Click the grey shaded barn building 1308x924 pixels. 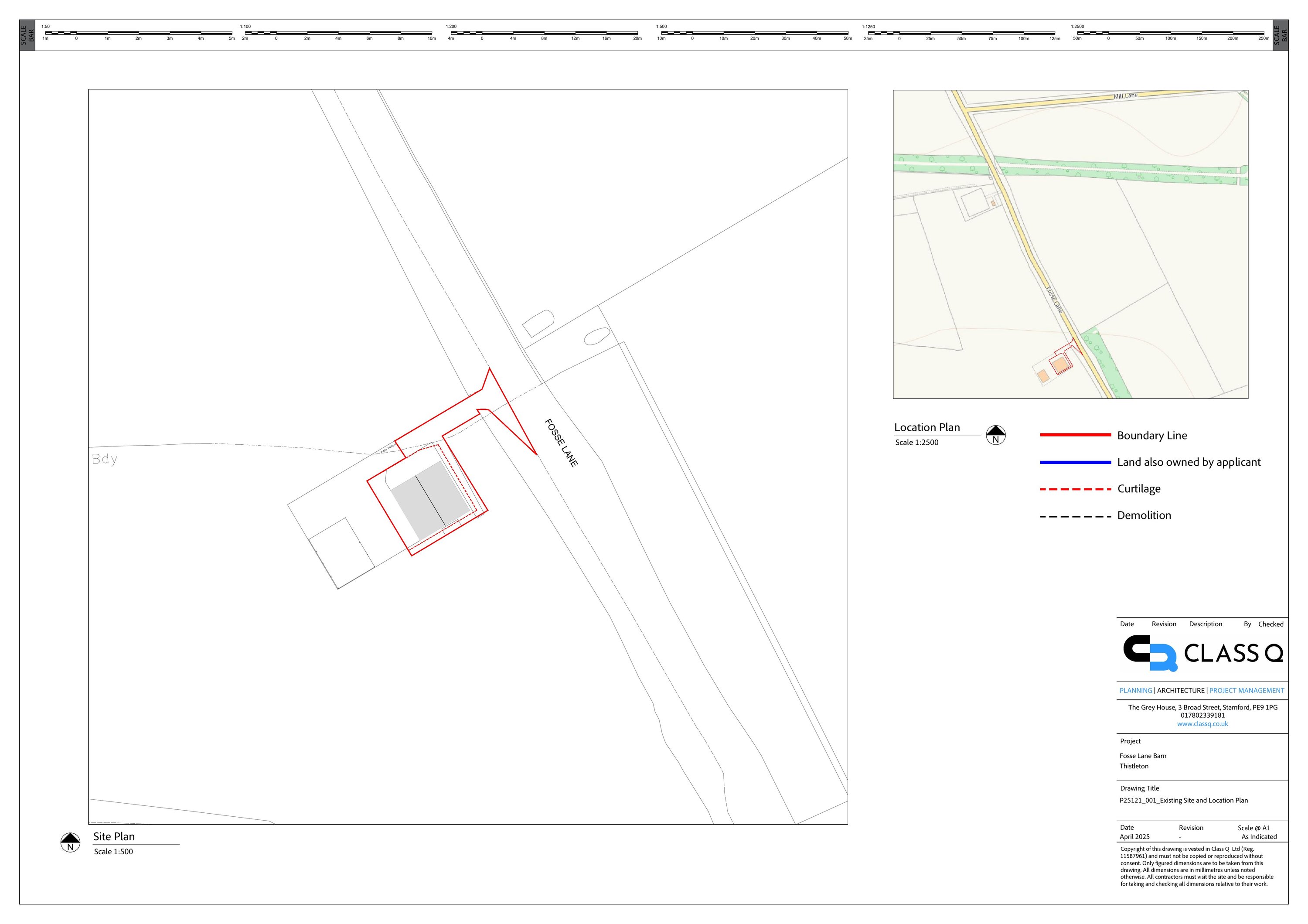pos(430,500)
